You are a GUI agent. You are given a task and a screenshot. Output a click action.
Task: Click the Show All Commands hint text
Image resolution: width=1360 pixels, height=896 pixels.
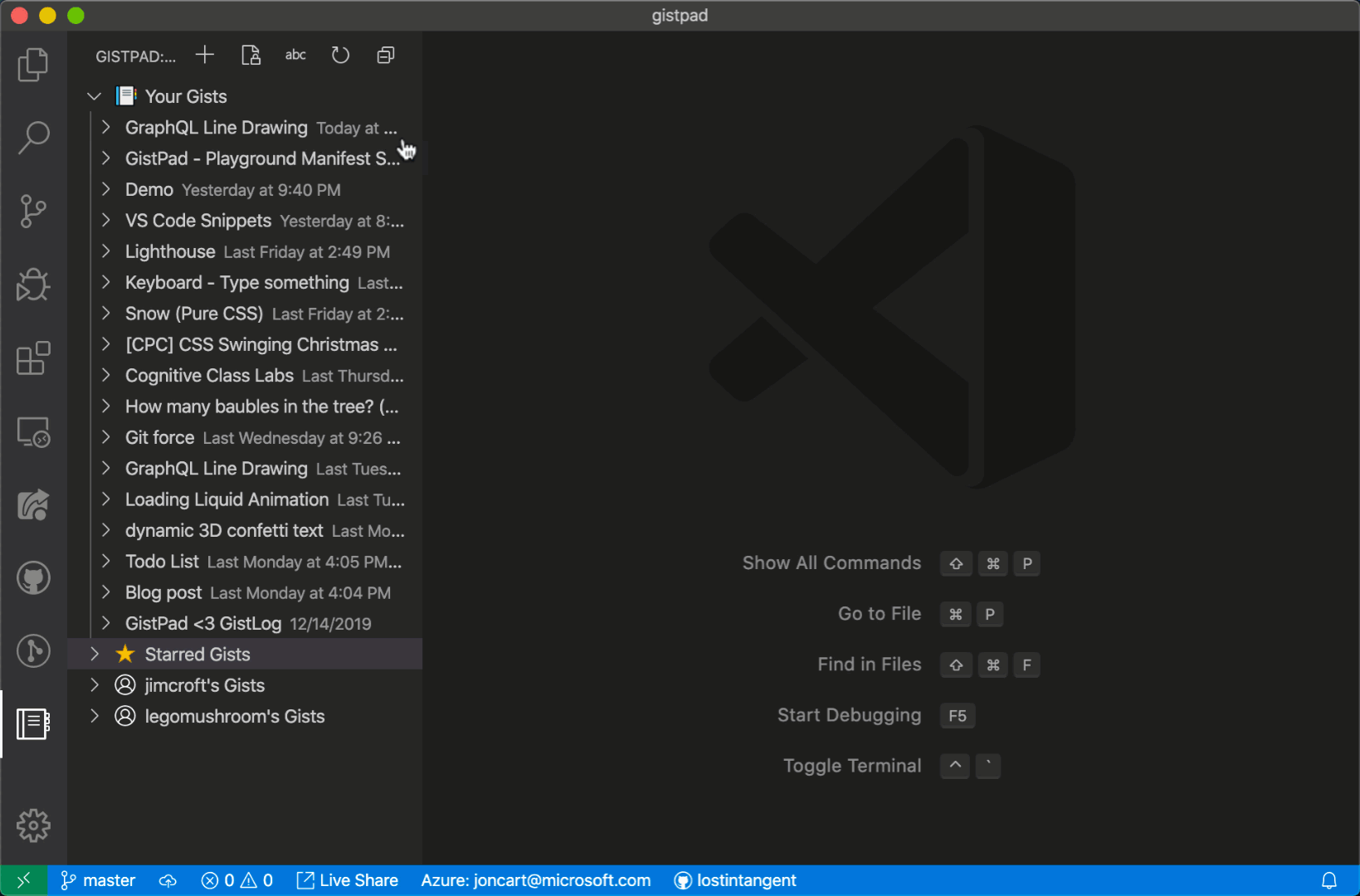831,563
